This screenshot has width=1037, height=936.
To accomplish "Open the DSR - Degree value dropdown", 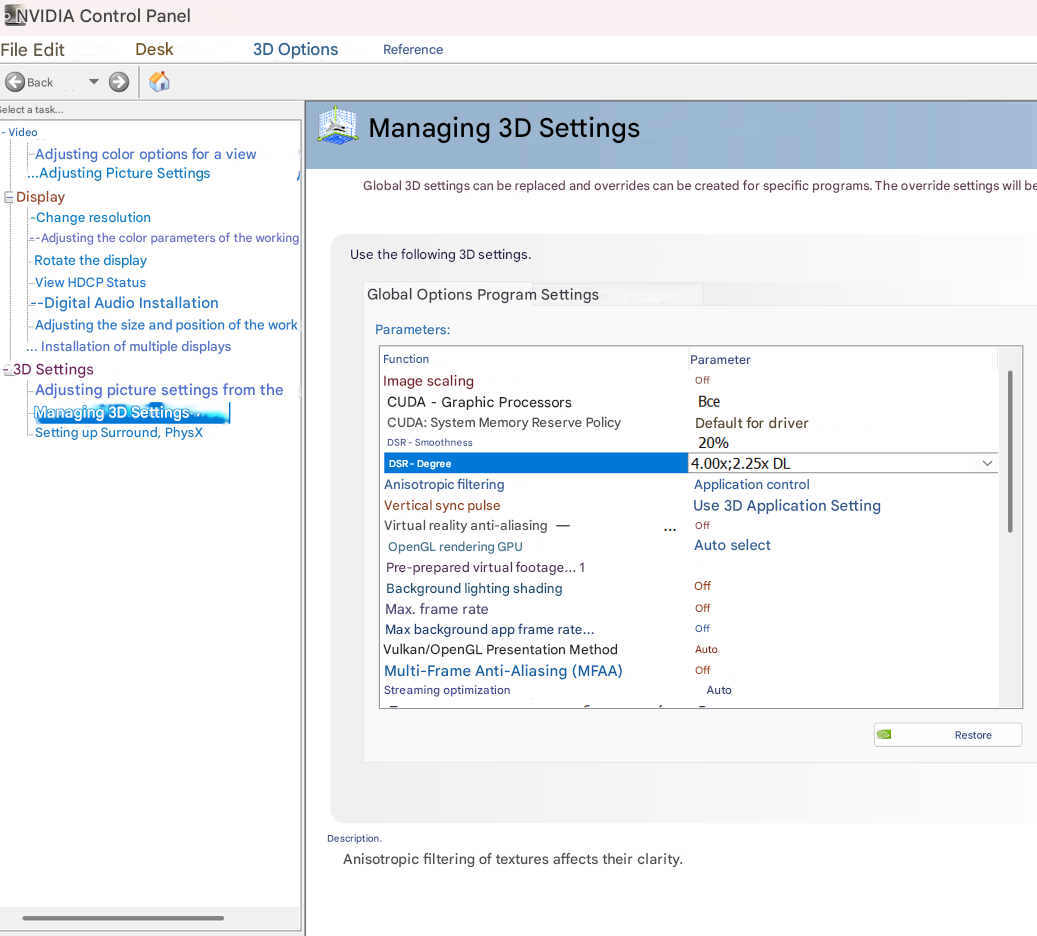I will [x=986, y=463].
